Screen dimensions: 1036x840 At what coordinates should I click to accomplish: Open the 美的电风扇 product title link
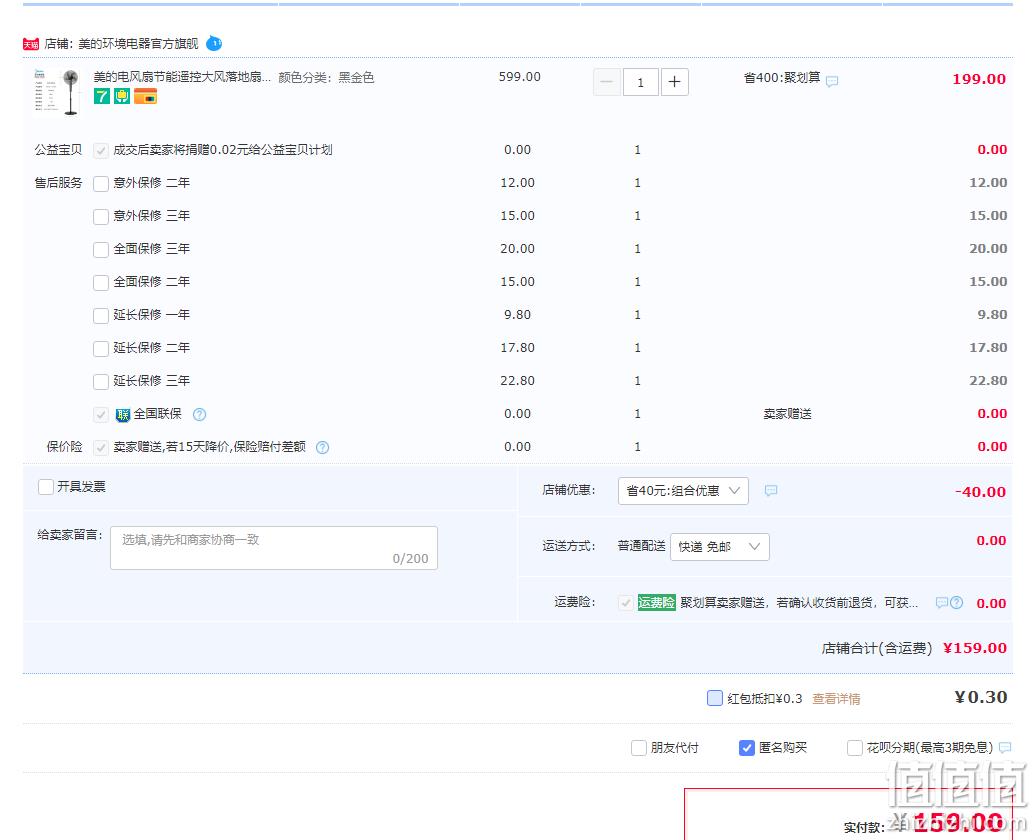pos(182,77)
